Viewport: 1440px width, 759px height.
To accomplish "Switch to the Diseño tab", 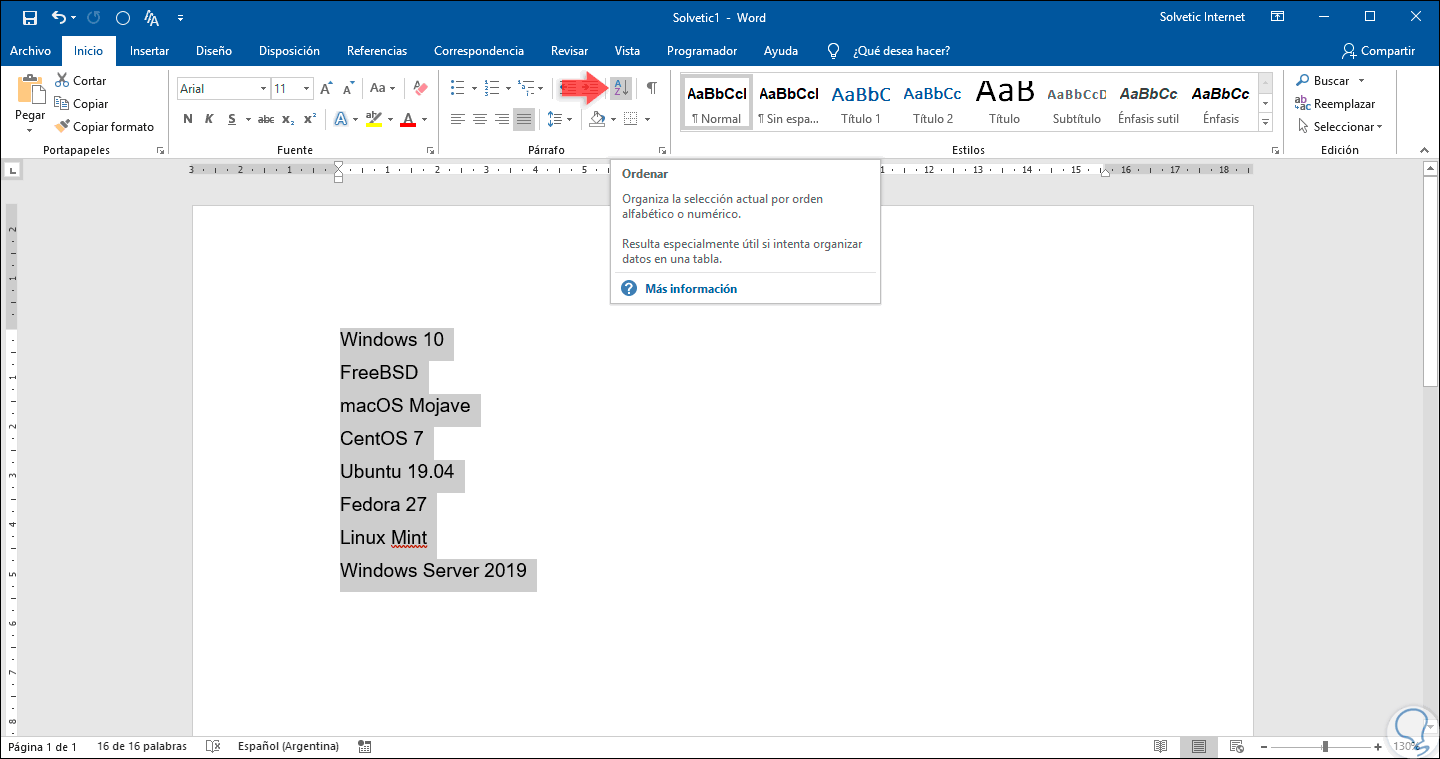I will pyautogui.click(x=214, y=51).
